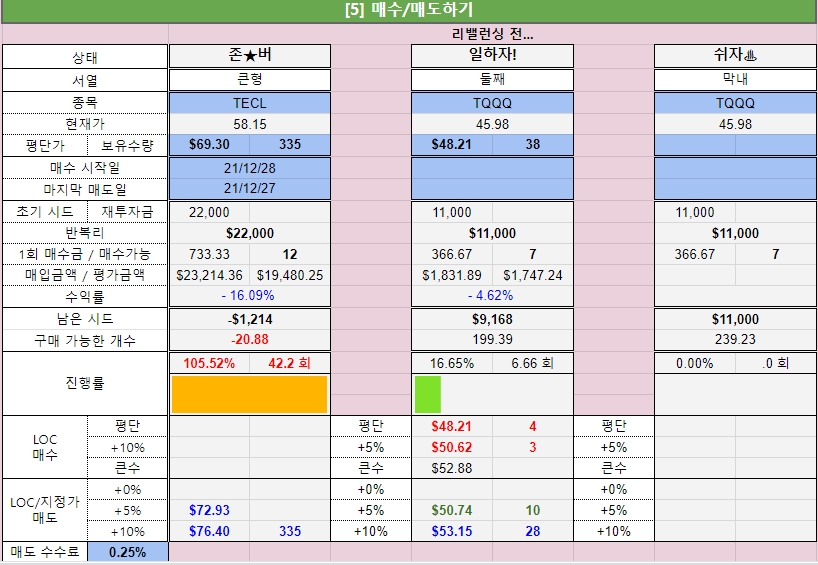Select the 리밸런싱 전... status text
Viewport: 818px width, 565px height.
point(492,34)
